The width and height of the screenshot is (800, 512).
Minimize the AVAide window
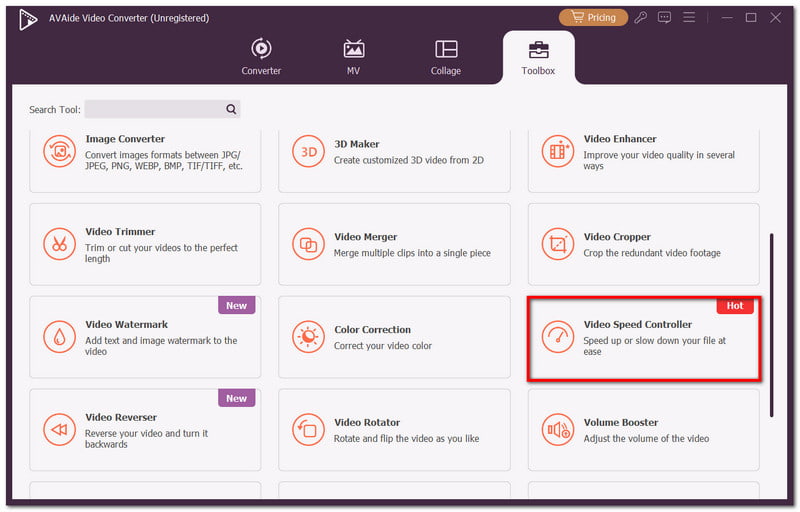tap(727, 18)
